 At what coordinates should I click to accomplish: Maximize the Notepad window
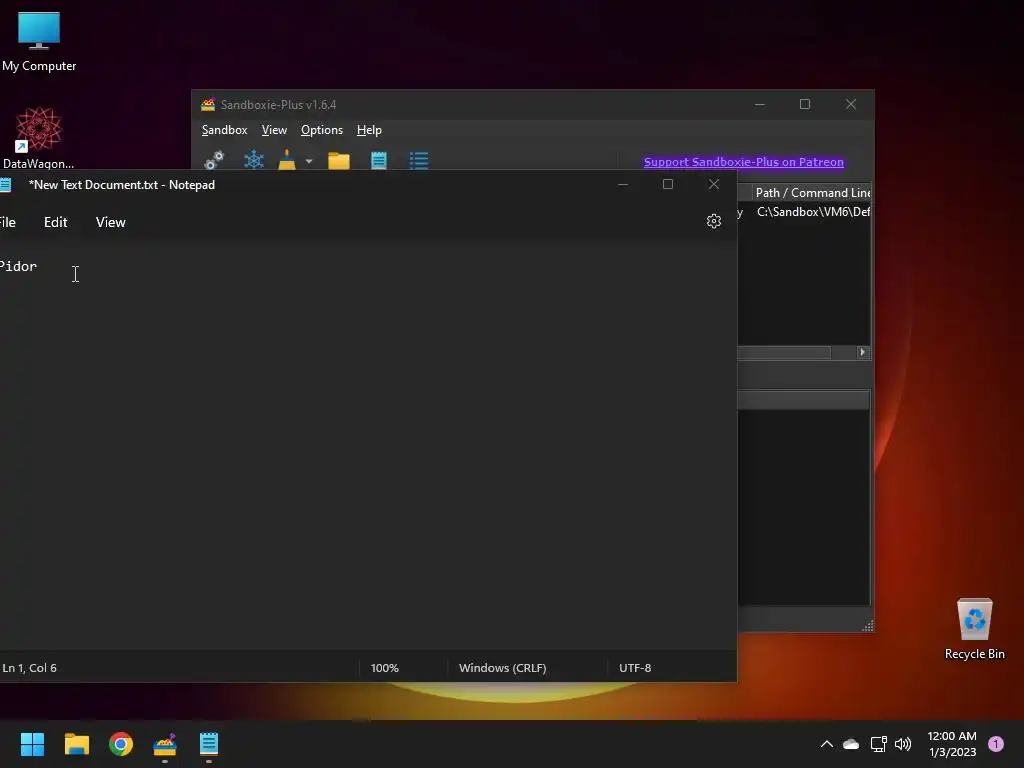coord(668,185)
